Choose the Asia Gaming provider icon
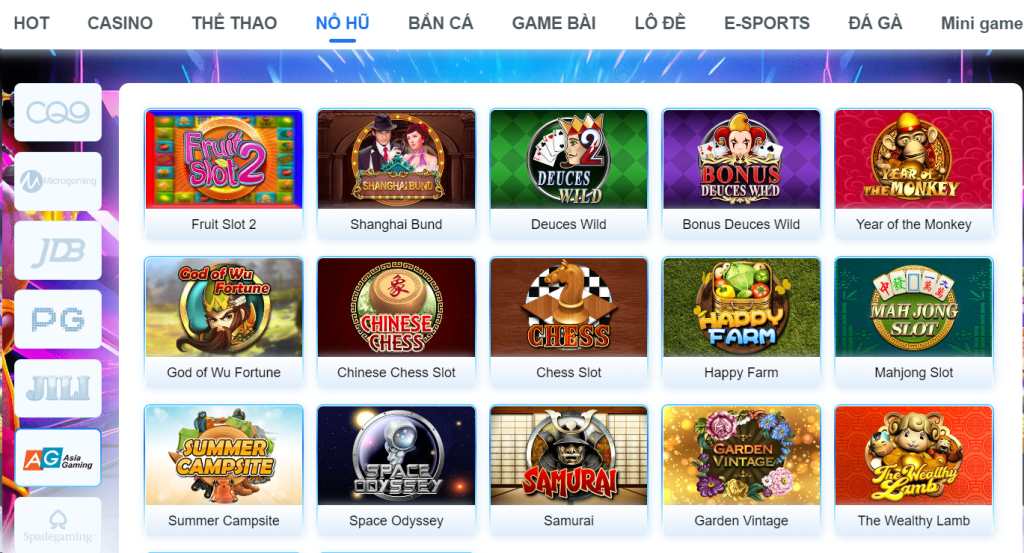Viewport: 1024px width, 553px height. point(58,458)
